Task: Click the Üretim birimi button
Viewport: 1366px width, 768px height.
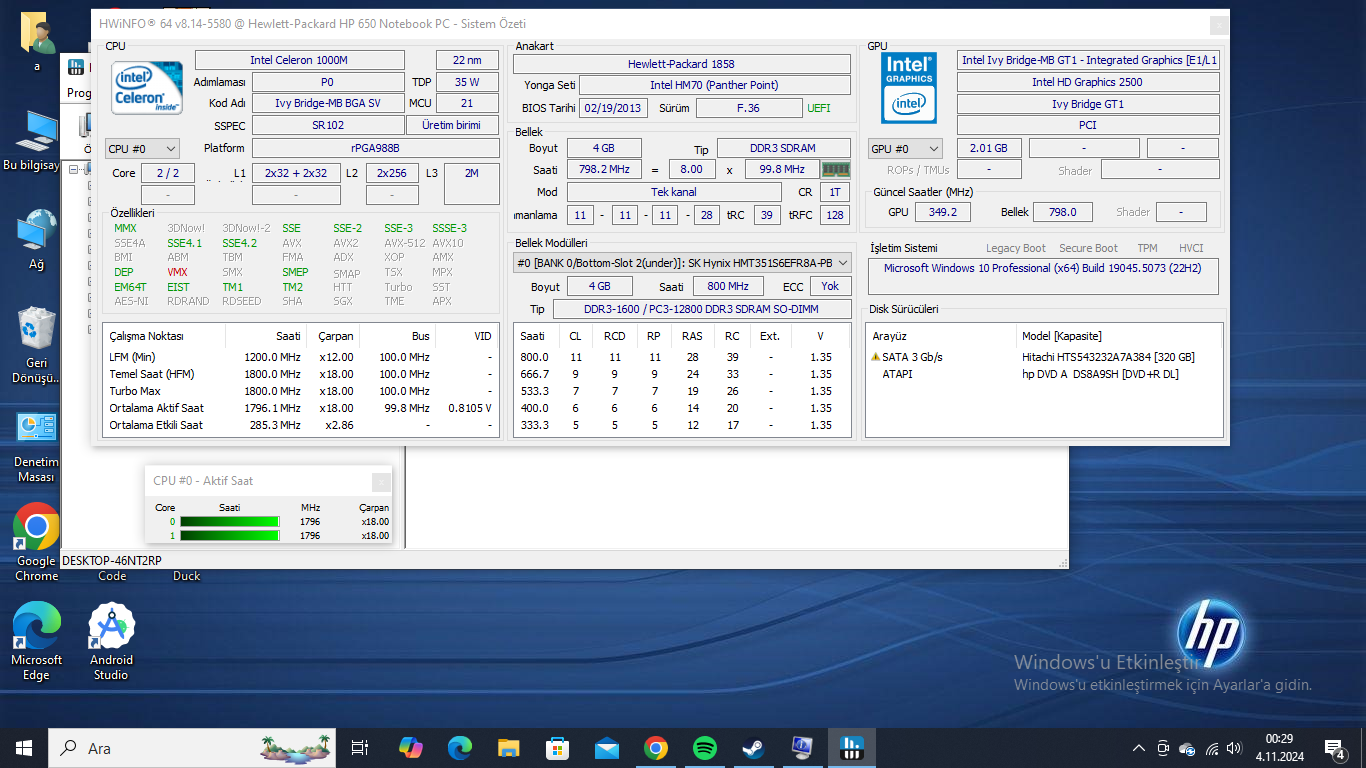Action: [x=452, y=125]
